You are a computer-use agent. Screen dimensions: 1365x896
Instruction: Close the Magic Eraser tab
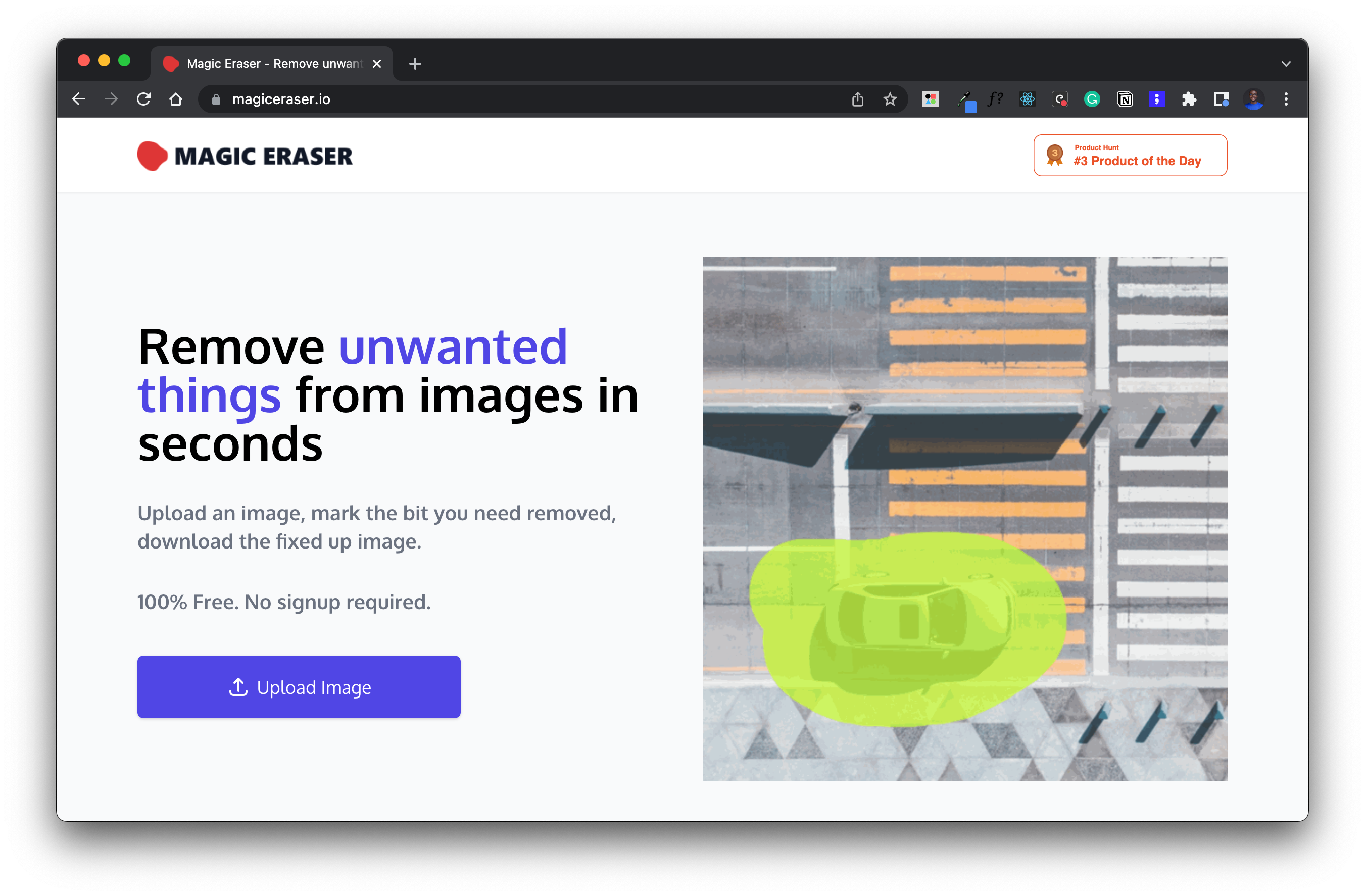pyautogui.click(x=377, y=64)
